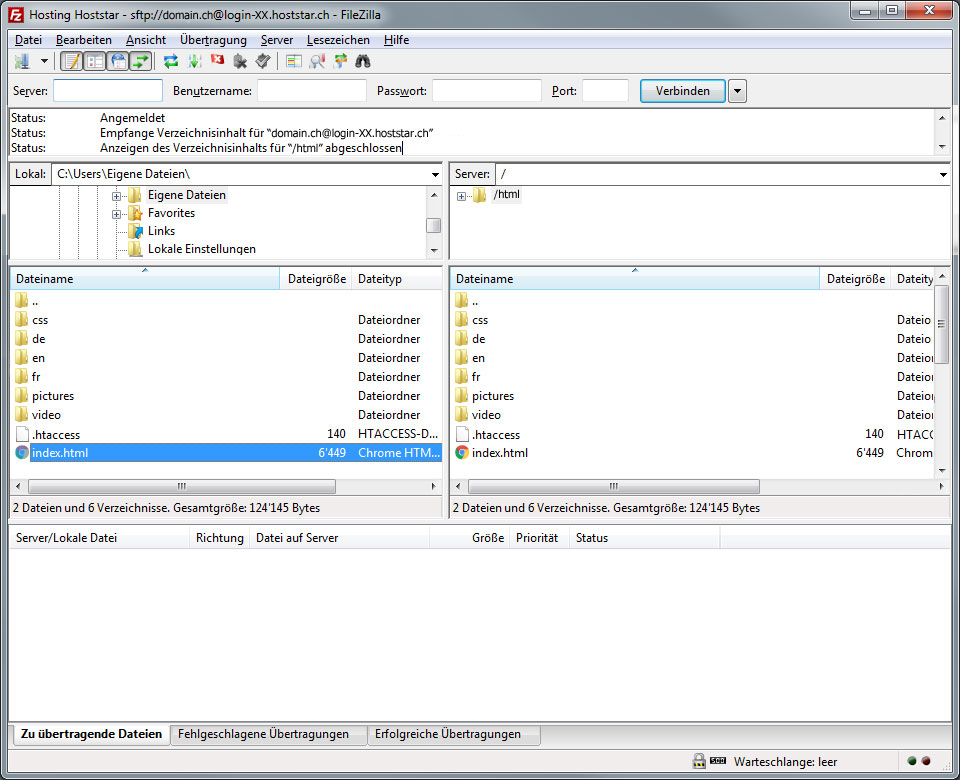Viewport: 960px width, 780px height.
Task: Open the Server path dropdown
Action: pyautogui.click(x=943, y=174)
